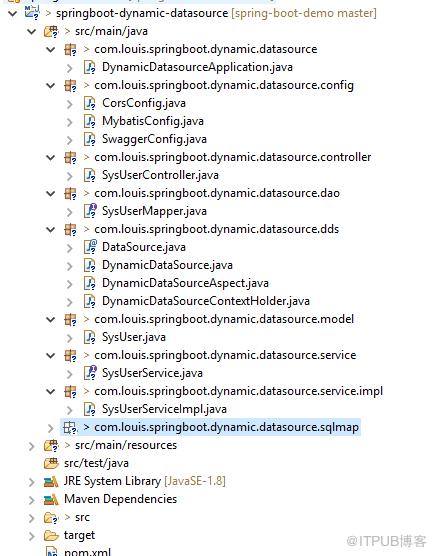Screen dimensions: 436x556
Task: Select the SwaggerConfig.java file
Action: pos(154,139)
